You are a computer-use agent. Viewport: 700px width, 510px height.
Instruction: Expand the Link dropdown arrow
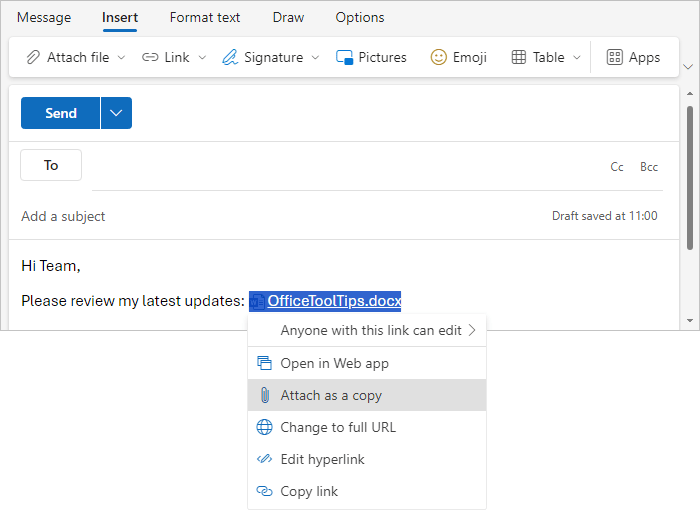coord(202,58)
